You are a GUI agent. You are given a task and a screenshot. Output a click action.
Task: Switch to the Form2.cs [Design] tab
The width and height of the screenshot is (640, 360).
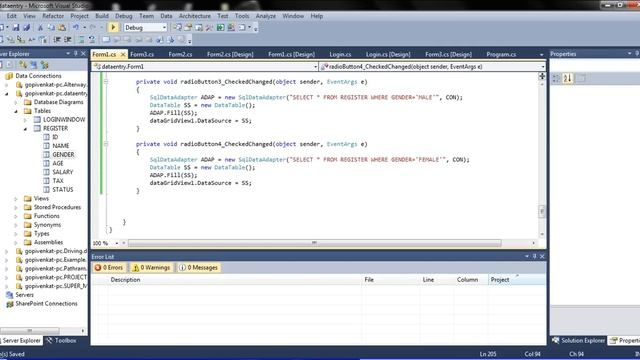[230, 54]
